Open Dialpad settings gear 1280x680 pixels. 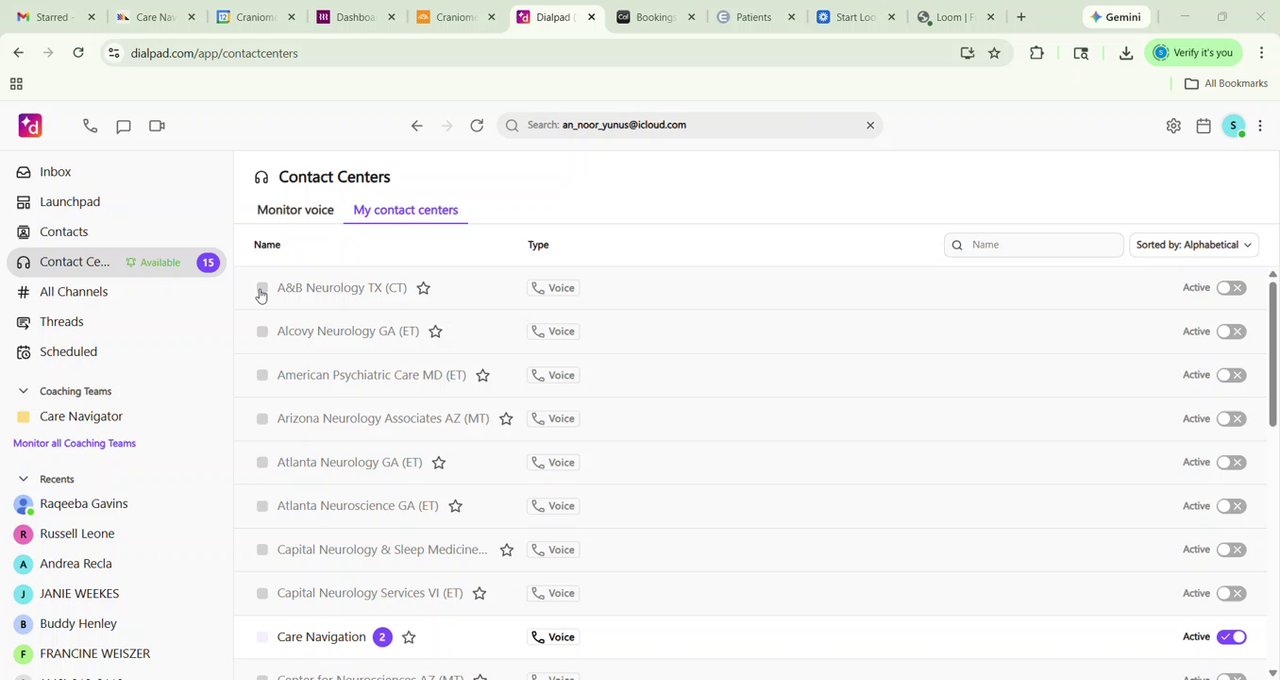1173,126
